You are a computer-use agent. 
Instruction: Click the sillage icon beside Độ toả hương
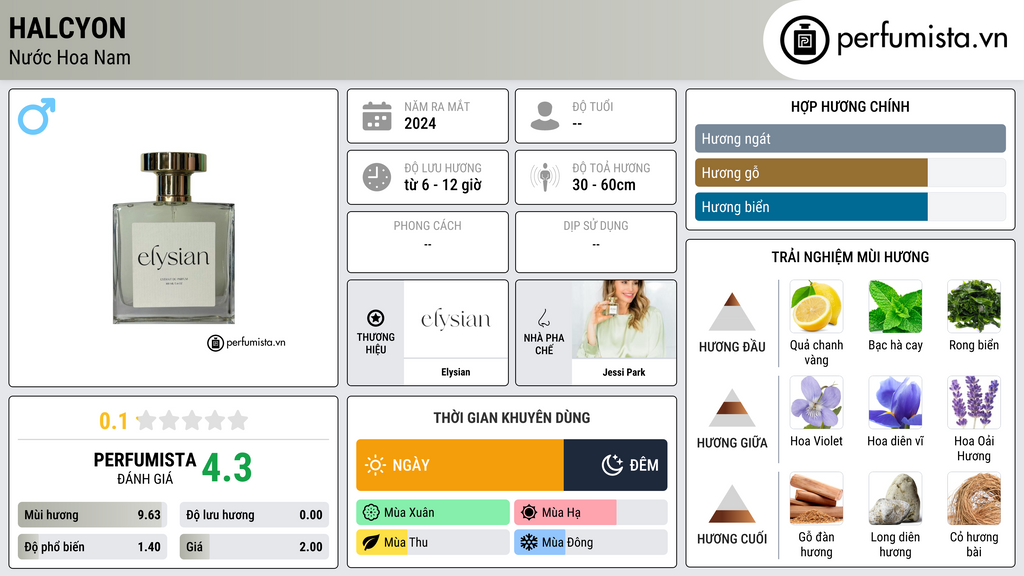[545, 177]
